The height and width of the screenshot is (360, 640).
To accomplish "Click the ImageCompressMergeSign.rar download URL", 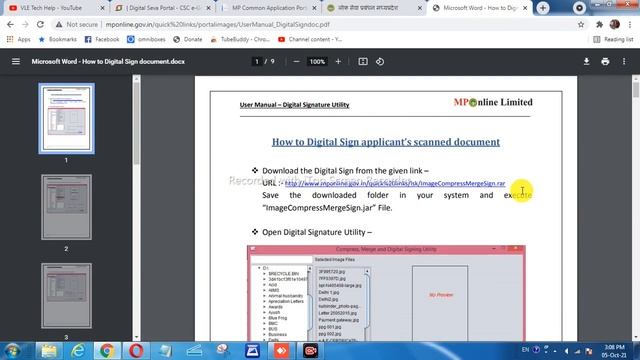I will click(395, 183).
